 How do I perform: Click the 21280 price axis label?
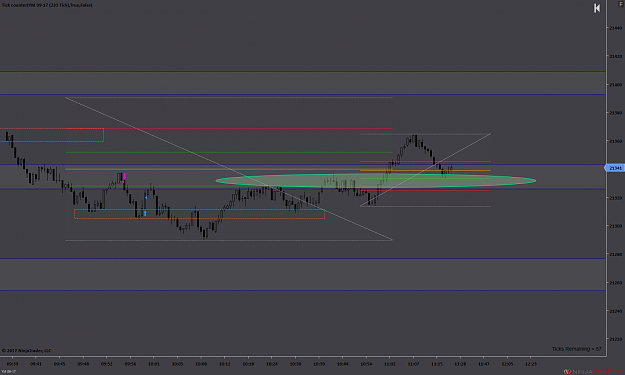click(x=615, y=254)
